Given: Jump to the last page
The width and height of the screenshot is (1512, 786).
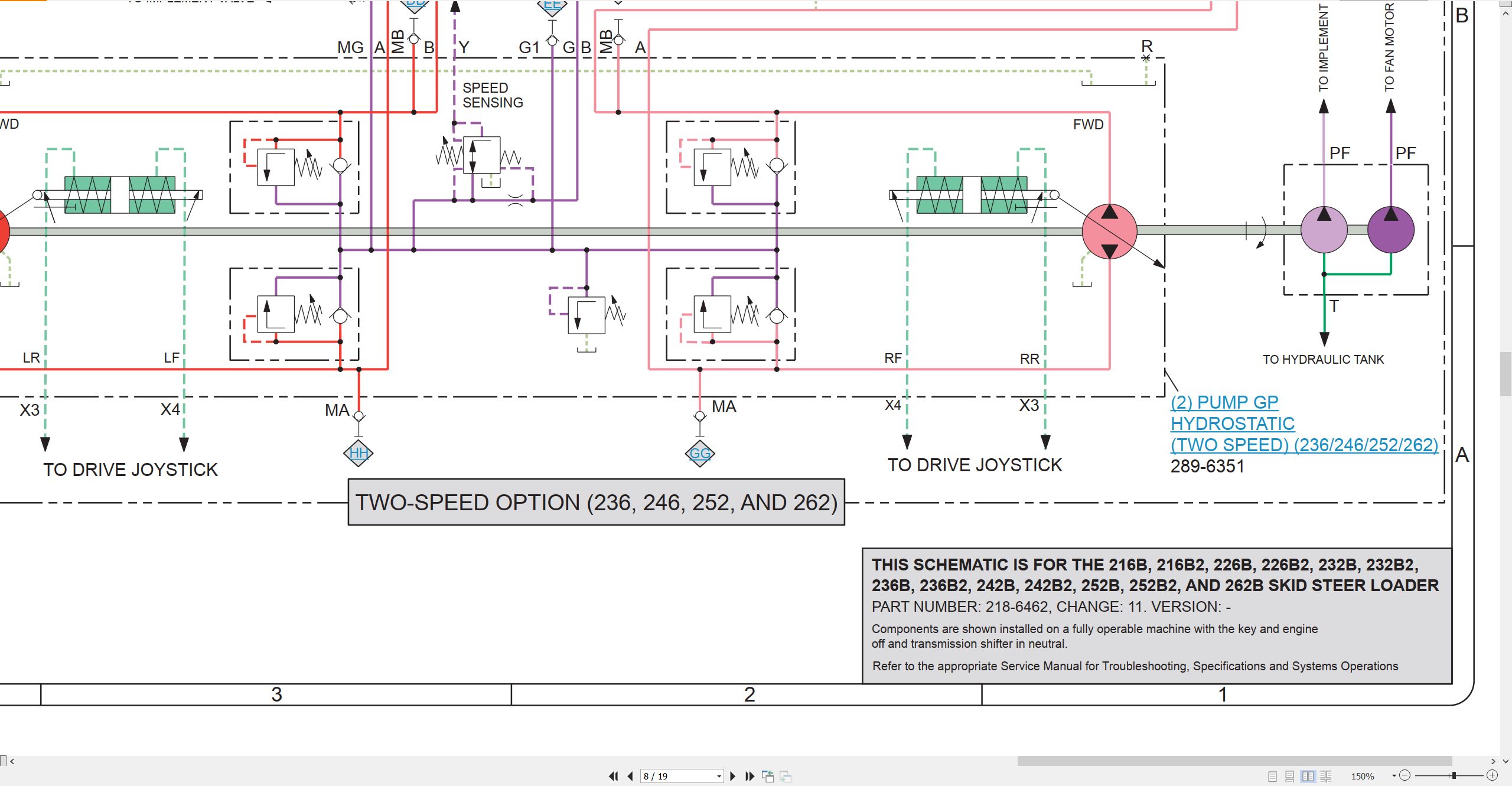Looking at the screenshot, I should [x=750, y=776].
